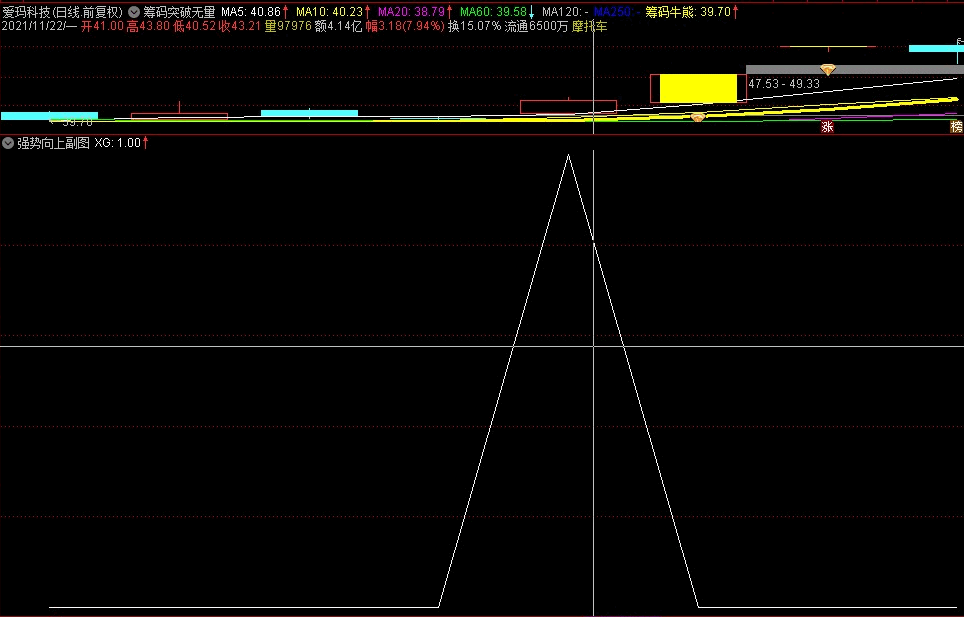This screenshot has height=617, width=964.
Task: Click the opening price 开41.00
Action: 102,26
